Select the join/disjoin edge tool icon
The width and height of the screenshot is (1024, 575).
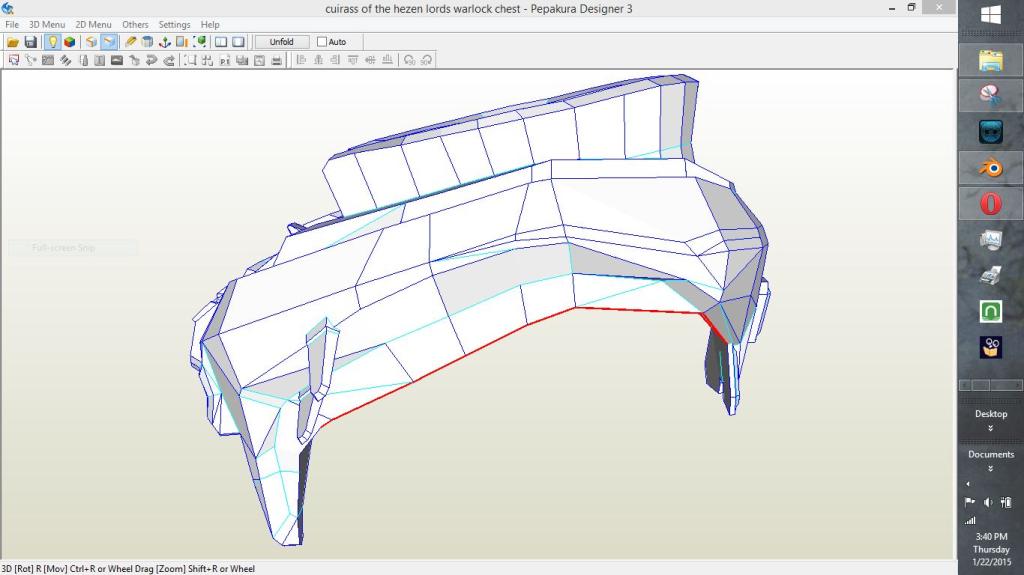pos(30,60)
